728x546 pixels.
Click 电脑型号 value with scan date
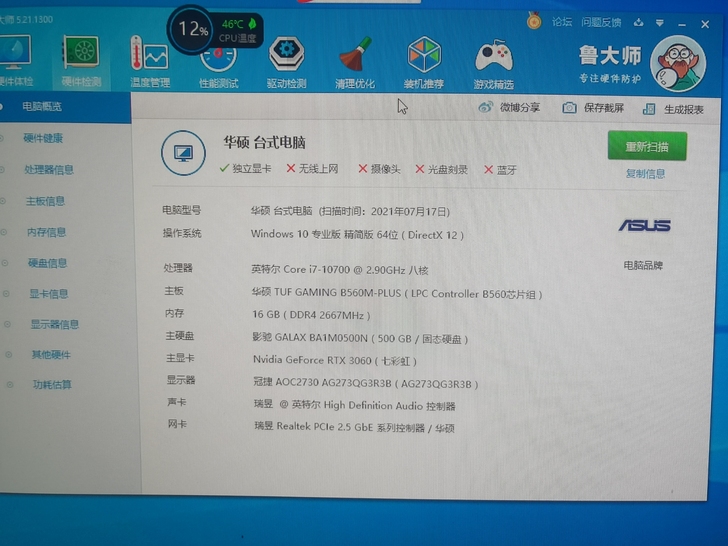point(350,211)
